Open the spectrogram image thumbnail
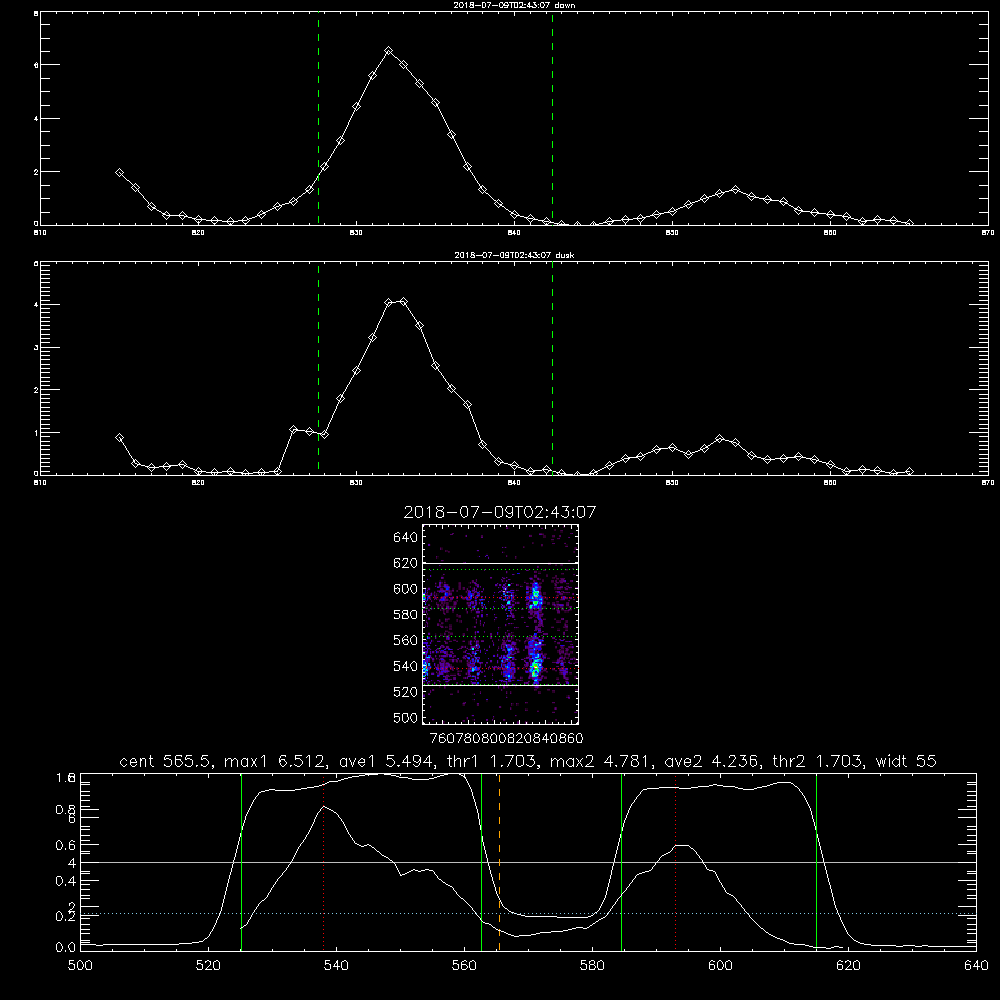 click(x=500, y=624)
